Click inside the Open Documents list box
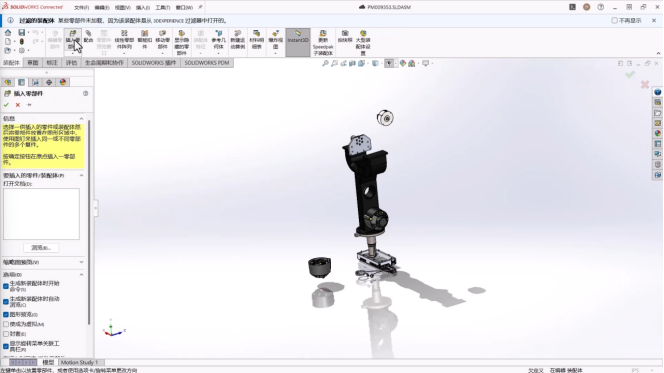This screenshot has width=664, height=373. pyautogui.click(x=41, y=214)
